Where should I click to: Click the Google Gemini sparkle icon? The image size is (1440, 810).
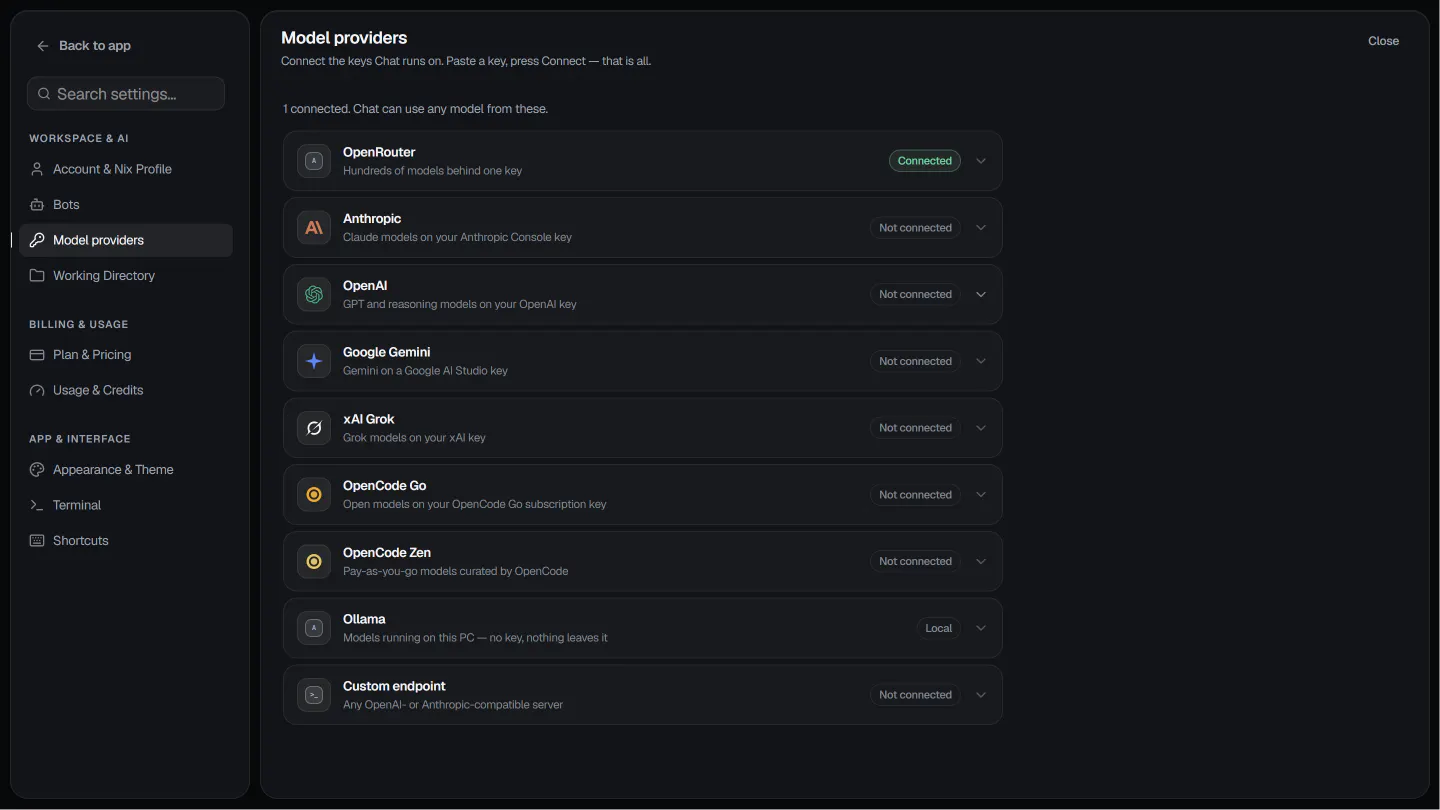point(314,361)
